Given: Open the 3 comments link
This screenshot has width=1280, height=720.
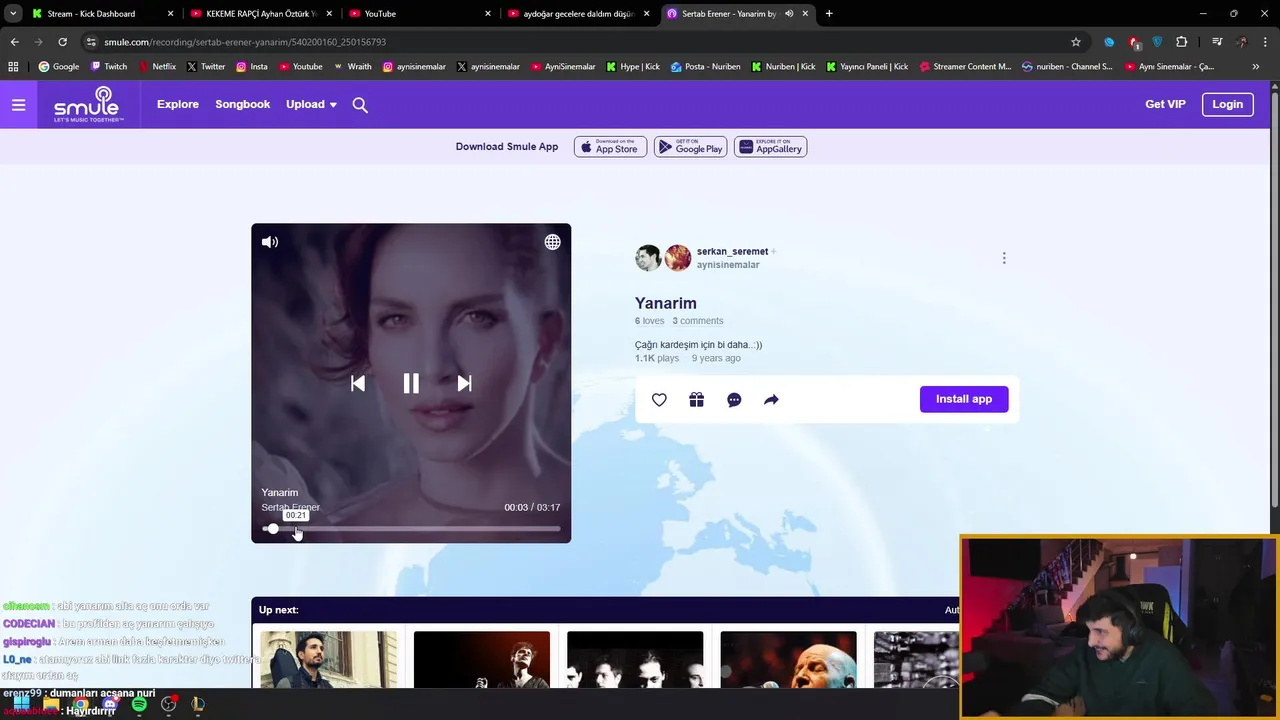Looking at the screenshot, I should coord(698,321).
